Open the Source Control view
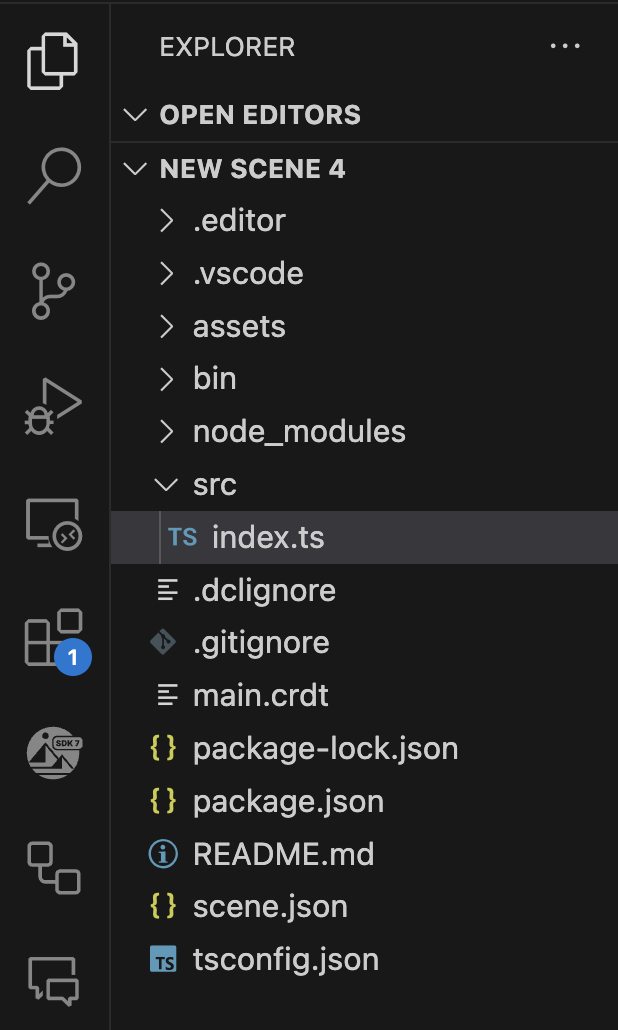Viewport: 618px width, 1030px height. tap(53, 290)
